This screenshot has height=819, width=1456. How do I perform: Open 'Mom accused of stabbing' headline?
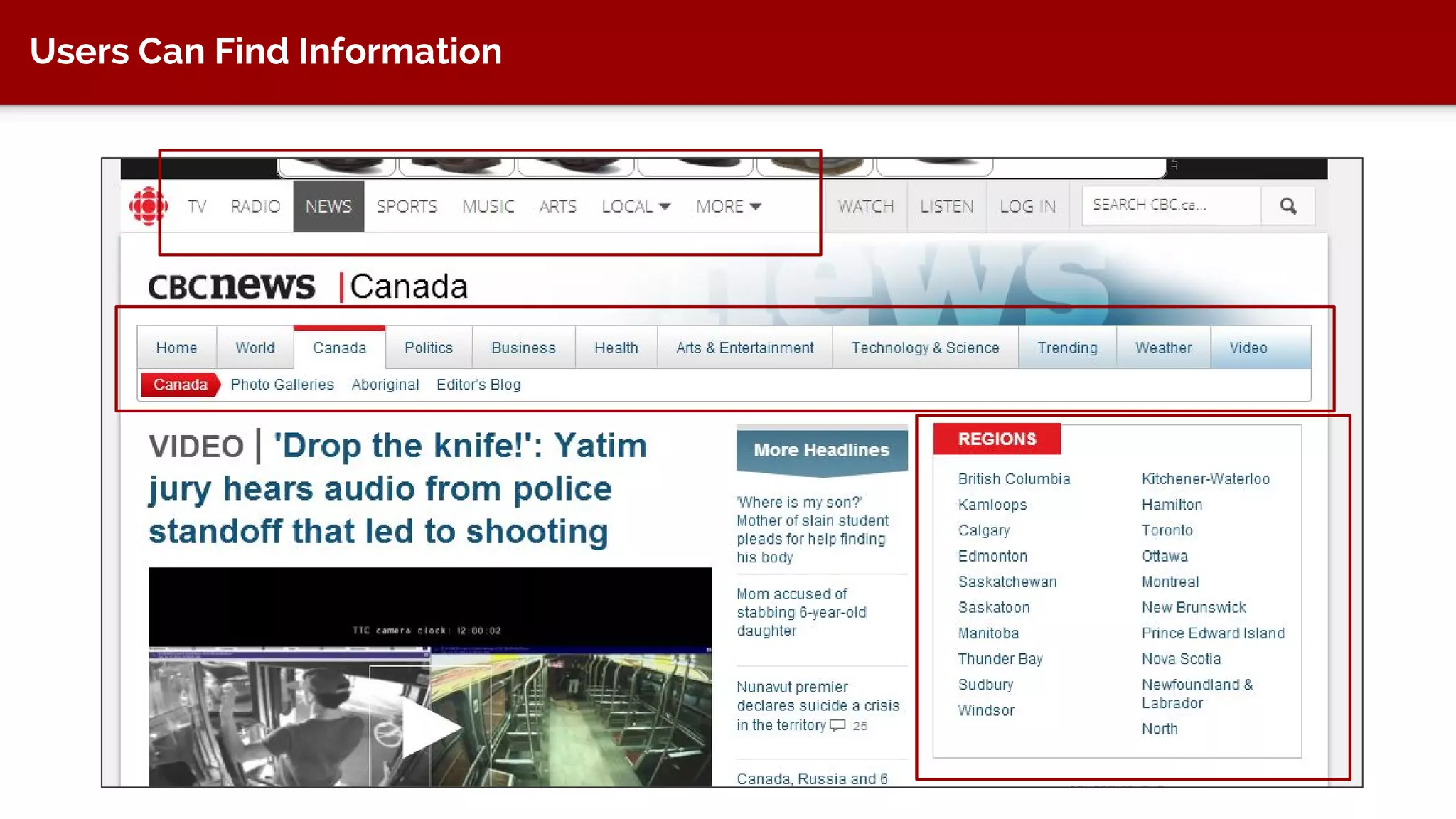801,612
